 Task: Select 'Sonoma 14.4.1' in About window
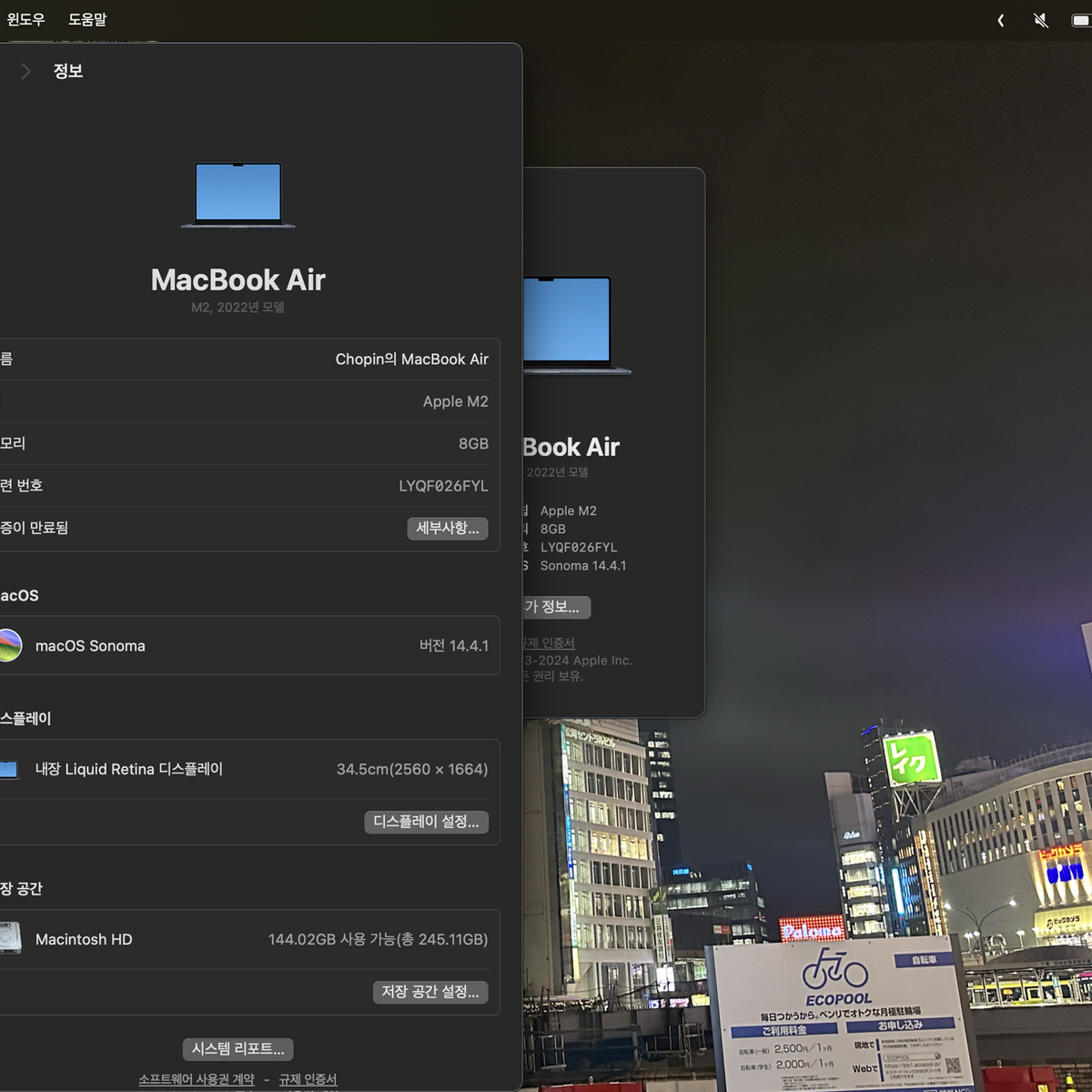[x=583, y=565]
